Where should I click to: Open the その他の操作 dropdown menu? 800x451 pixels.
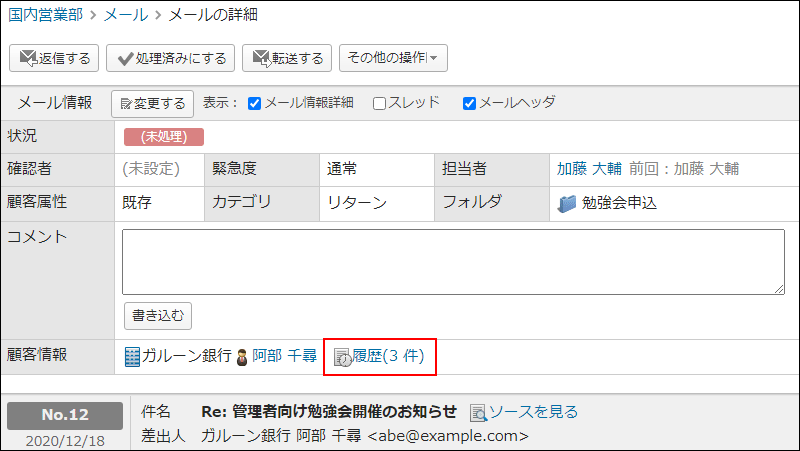(x=393, y=58)
